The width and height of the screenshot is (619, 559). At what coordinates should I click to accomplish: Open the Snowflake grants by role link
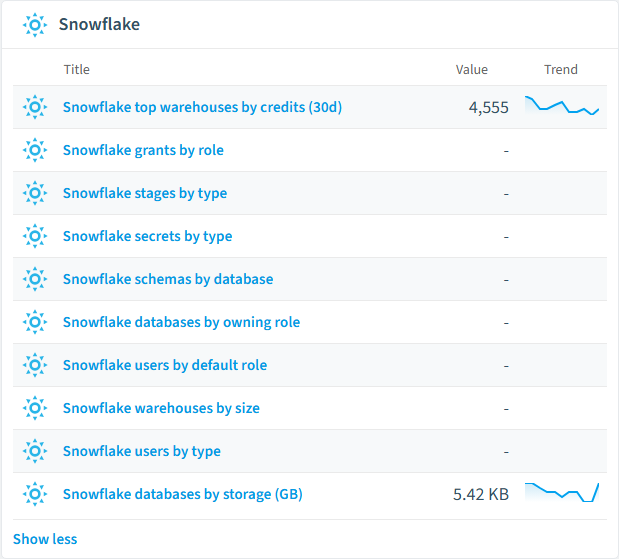(x=143, y=150)
